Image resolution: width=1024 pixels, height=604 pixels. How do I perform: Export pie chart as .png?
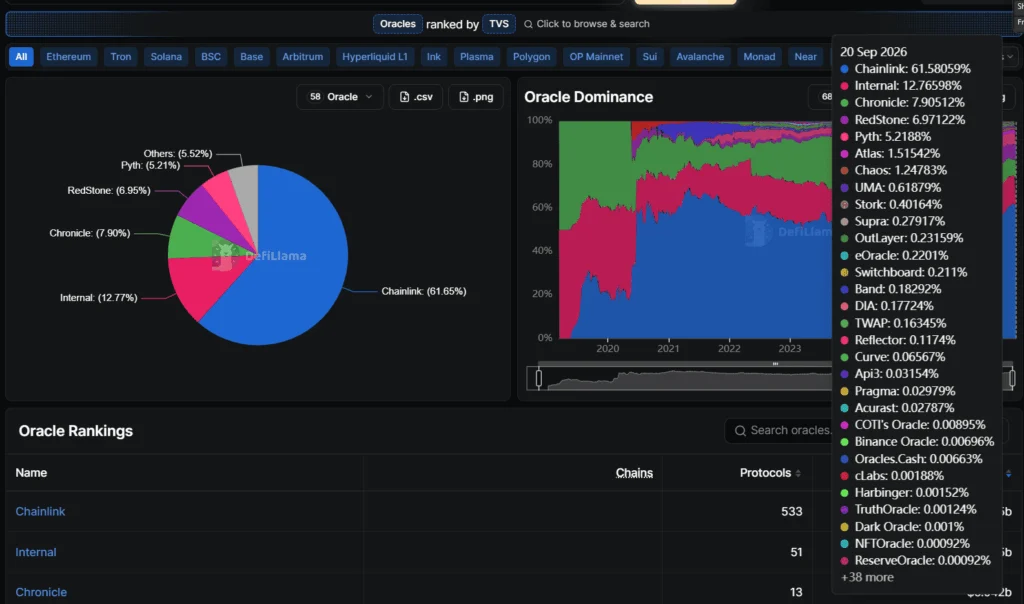pyautogui.click(x=476, y=97)
